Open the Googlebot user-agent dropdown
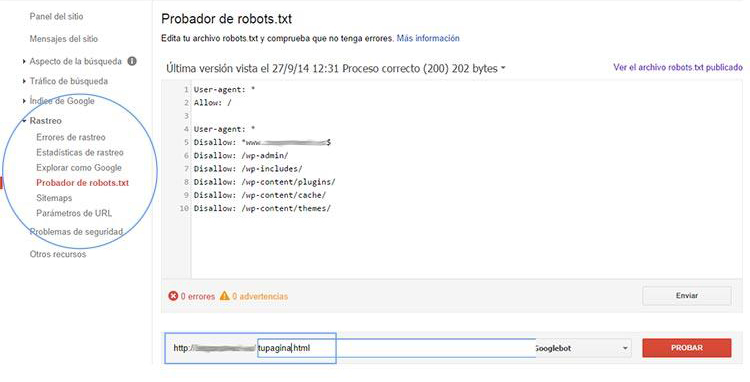 [582, 348]
